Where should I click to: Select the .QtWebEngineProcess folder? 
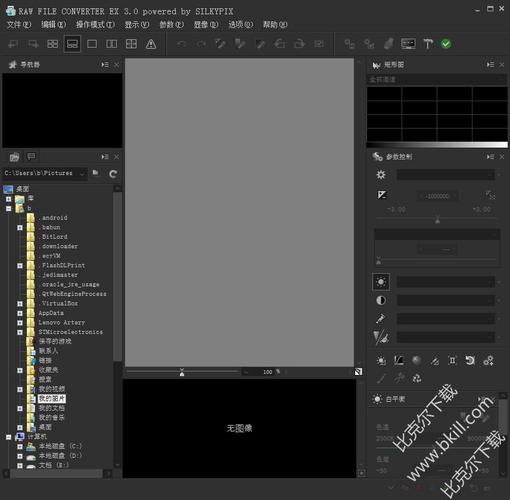pyautogui.click(x=73, y=294)
